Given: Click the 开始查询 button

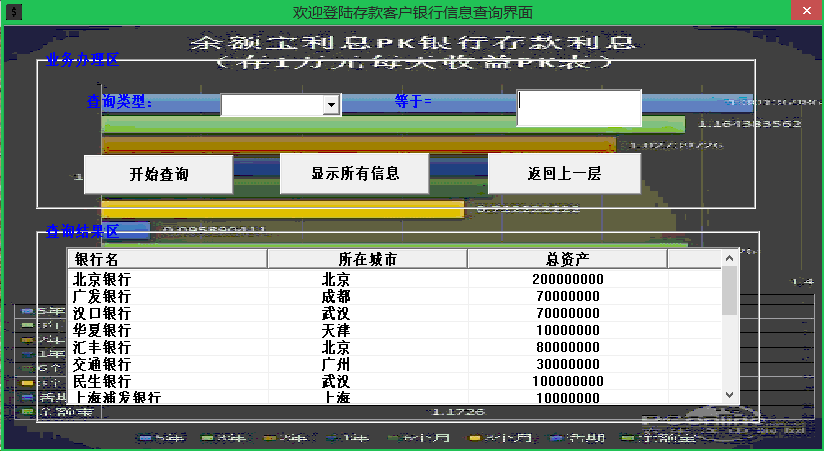Looking at the screenshot, I should [159, 174].
